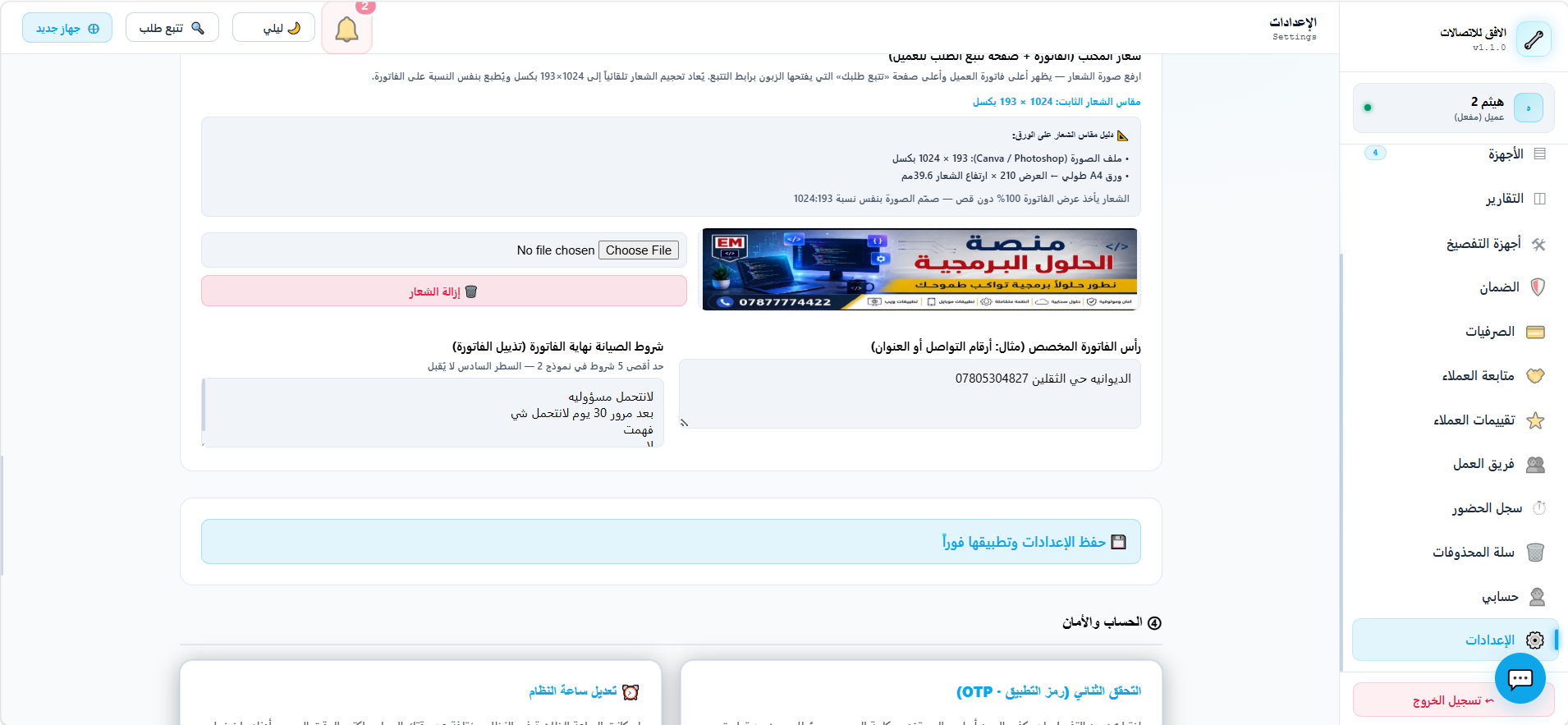Viewport: 1568px width, 725px height.
Task: Click the فريق العمل people icon
Action: 1535,465
